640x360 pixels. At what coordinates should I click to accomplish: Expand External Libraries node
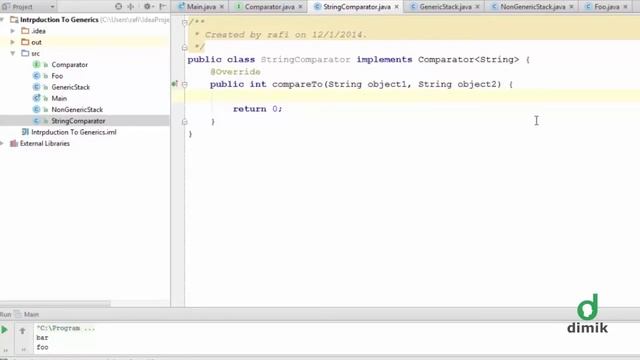(x=2, y=143)
